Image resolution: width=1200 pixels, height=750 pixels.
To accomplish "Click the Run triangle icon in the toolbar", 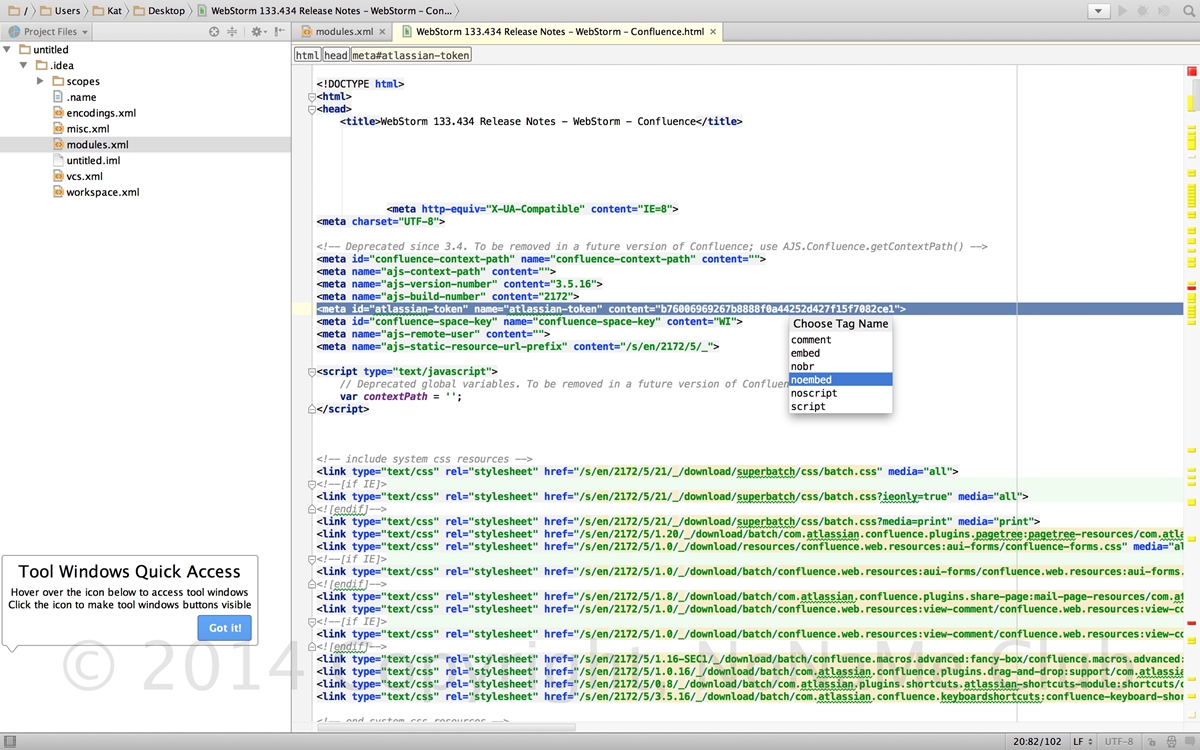I will pyautogui.click(x=1124, y=11).
